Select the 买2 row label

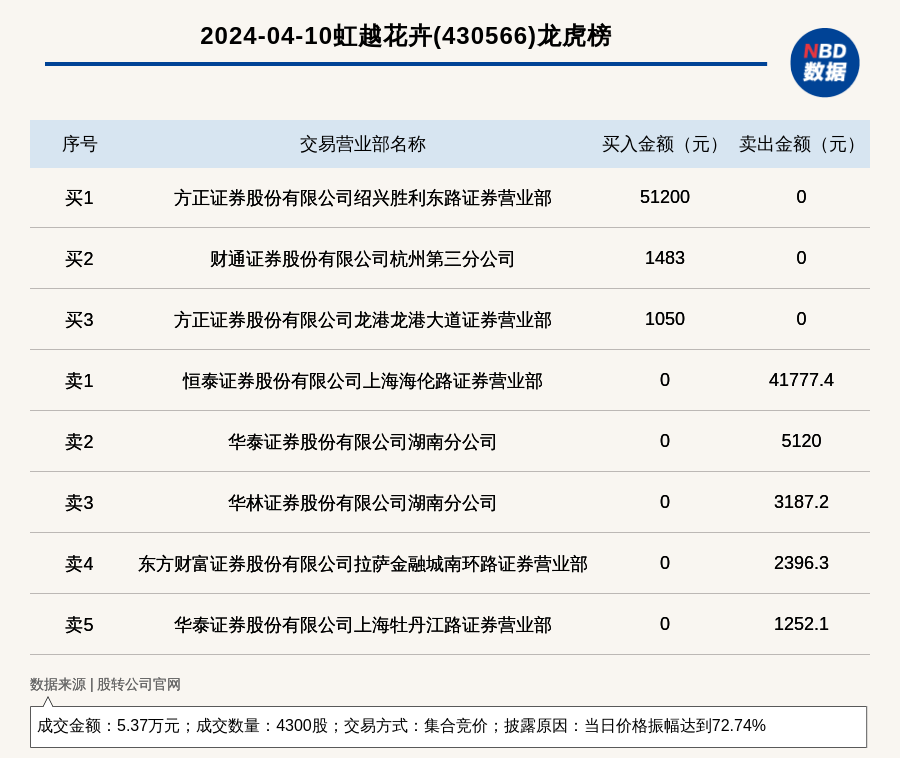(79, 259)
